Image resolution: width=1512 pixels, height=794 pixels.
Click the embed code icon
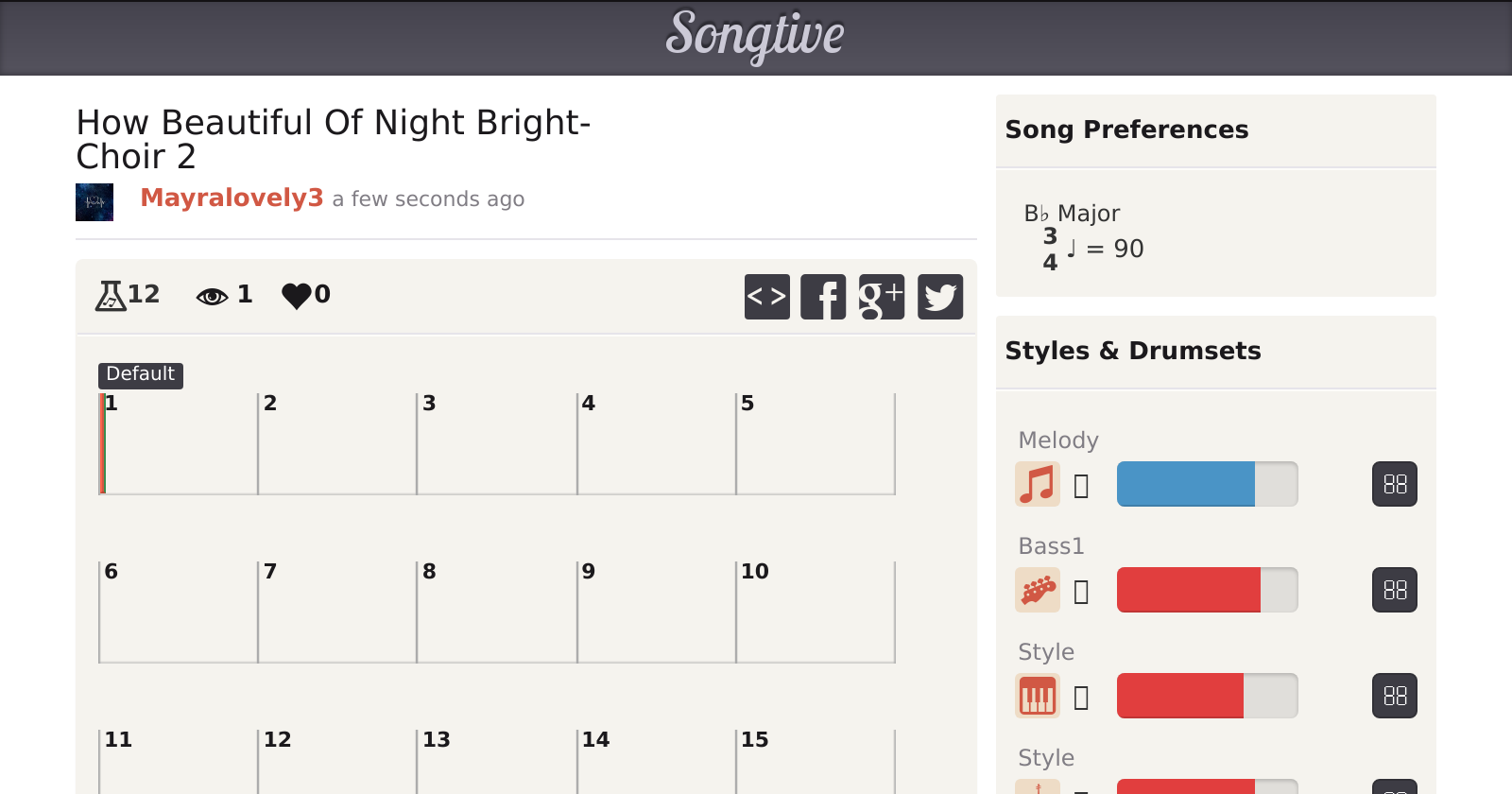click(x=766, y=297)
